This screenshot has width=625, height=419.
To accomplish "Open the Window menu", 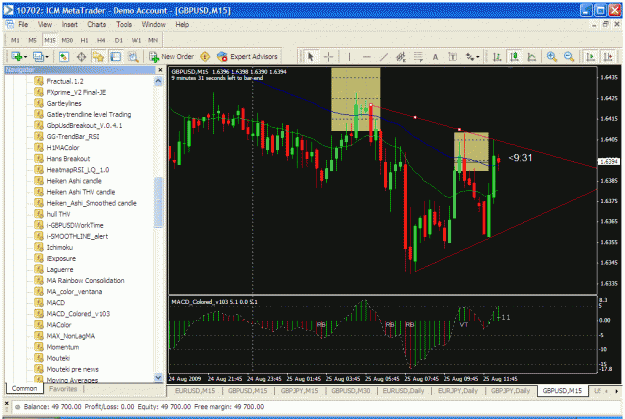I will tap(153, 24).
